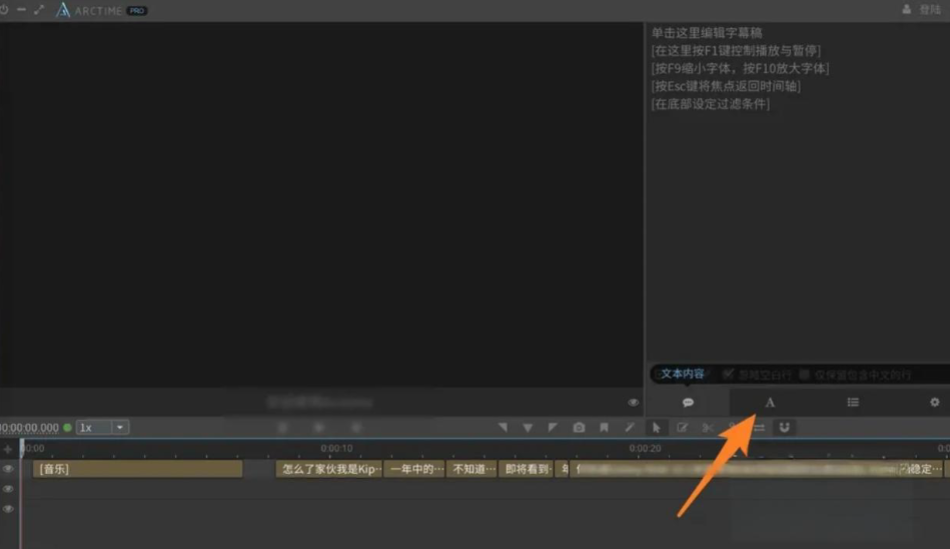Click the bookmark marker icon
The width and height of the screenshot is (950, 549).
604,427
